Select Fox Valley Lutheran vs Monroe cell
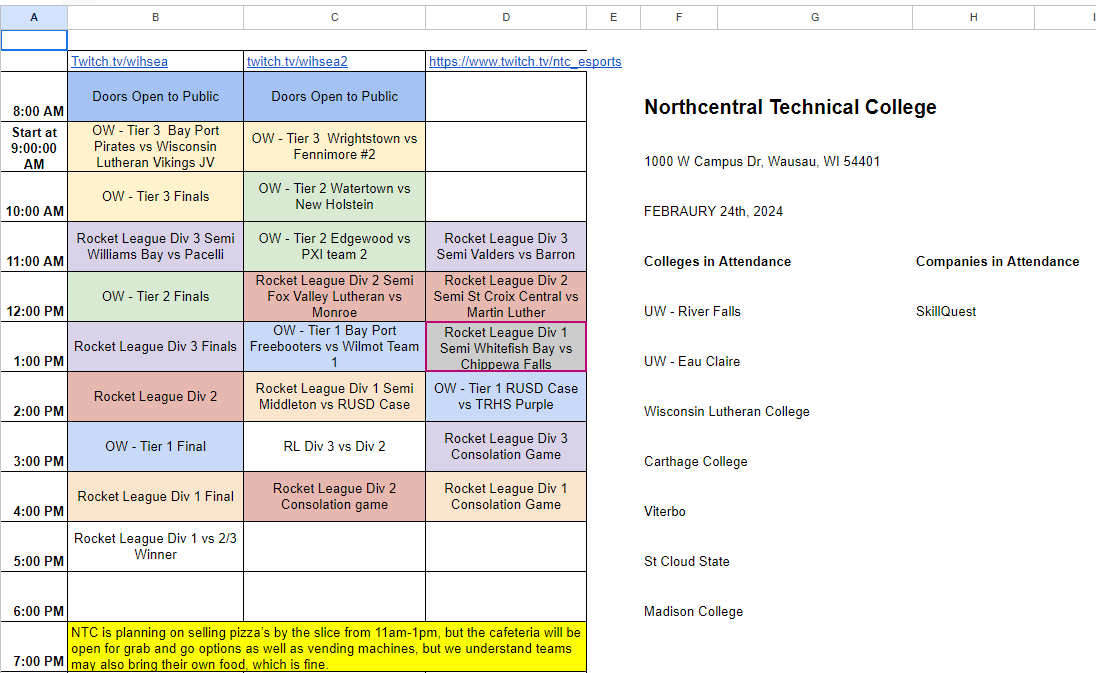The image size is (1096, 673). coord(334,297)
